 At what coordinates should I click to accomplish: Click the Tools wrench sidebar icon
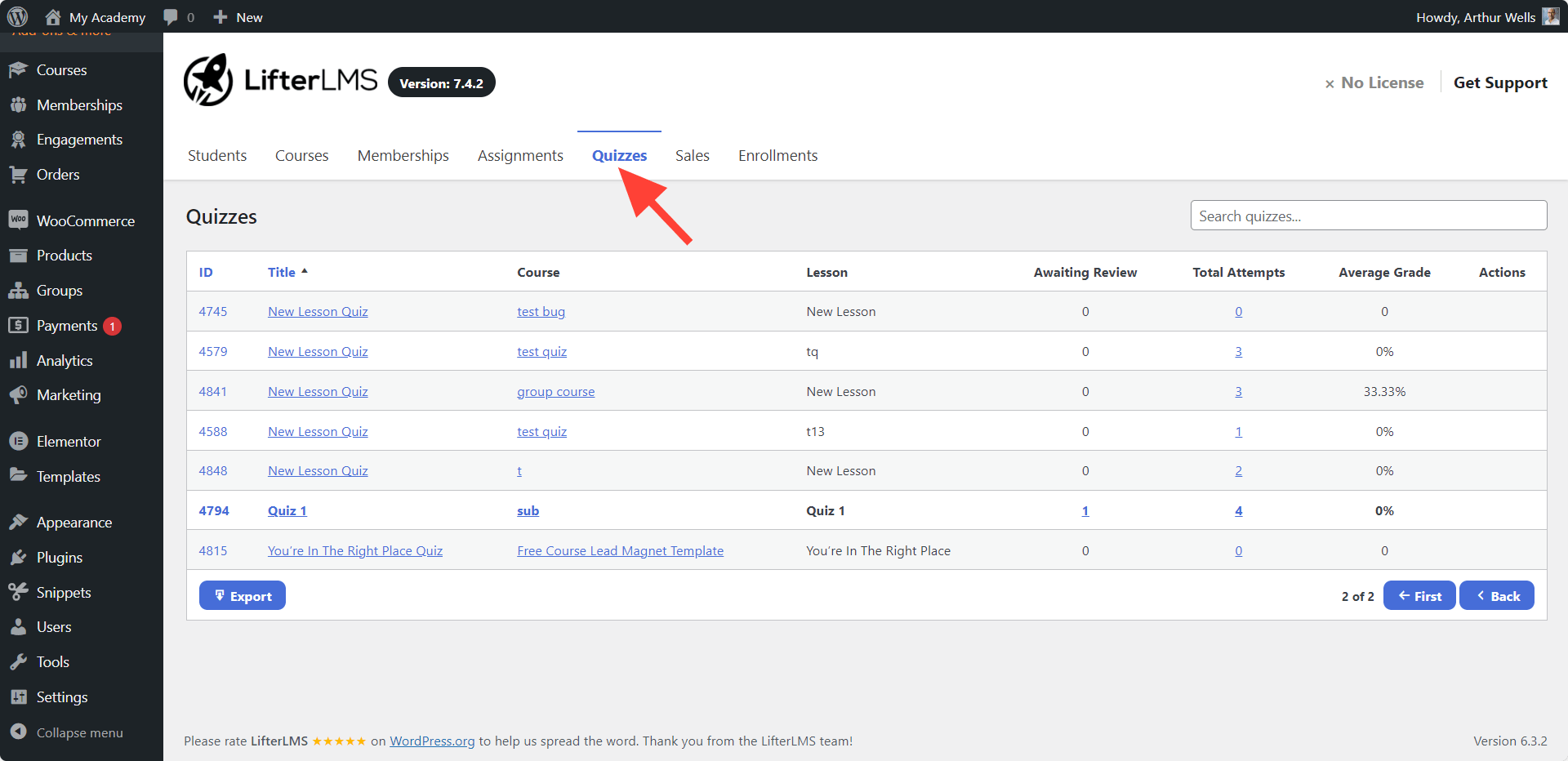click(18, 662)
